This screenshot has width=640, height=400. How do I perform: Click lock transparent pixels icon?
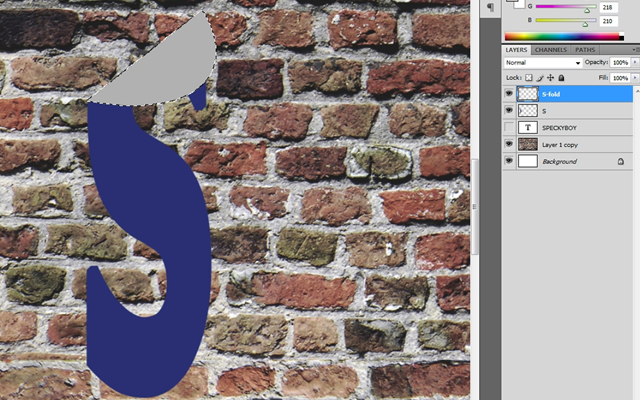point(529,78)
